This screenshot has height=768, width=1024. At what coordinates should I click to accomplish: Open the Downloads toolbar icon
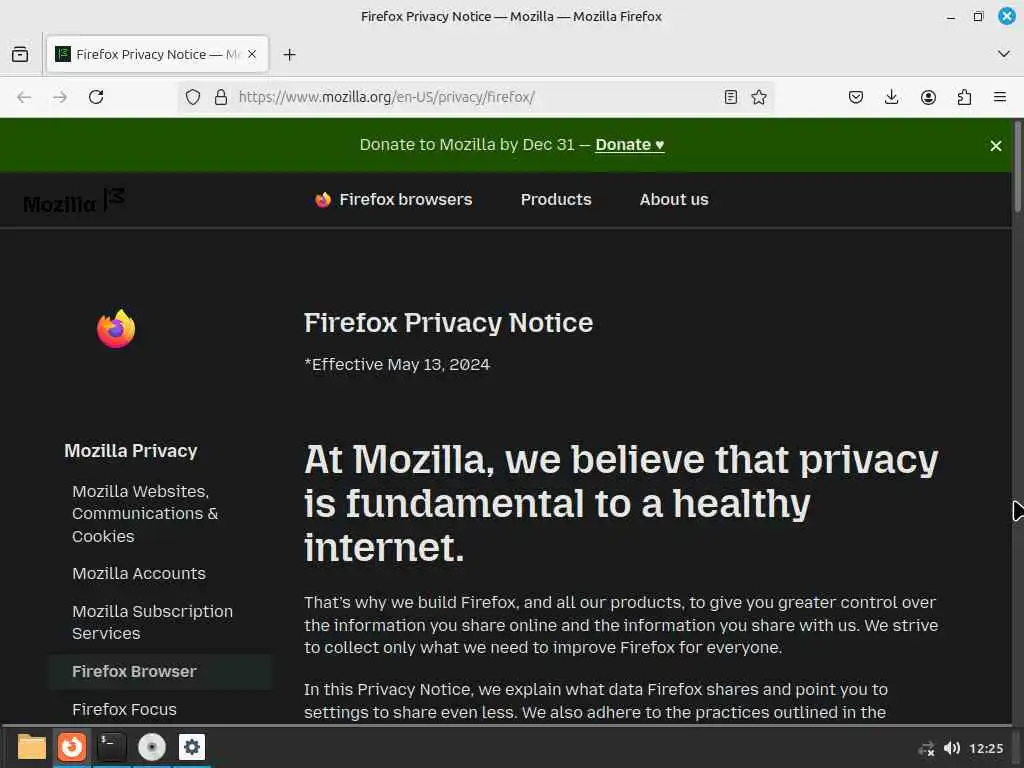click(892, 97)
